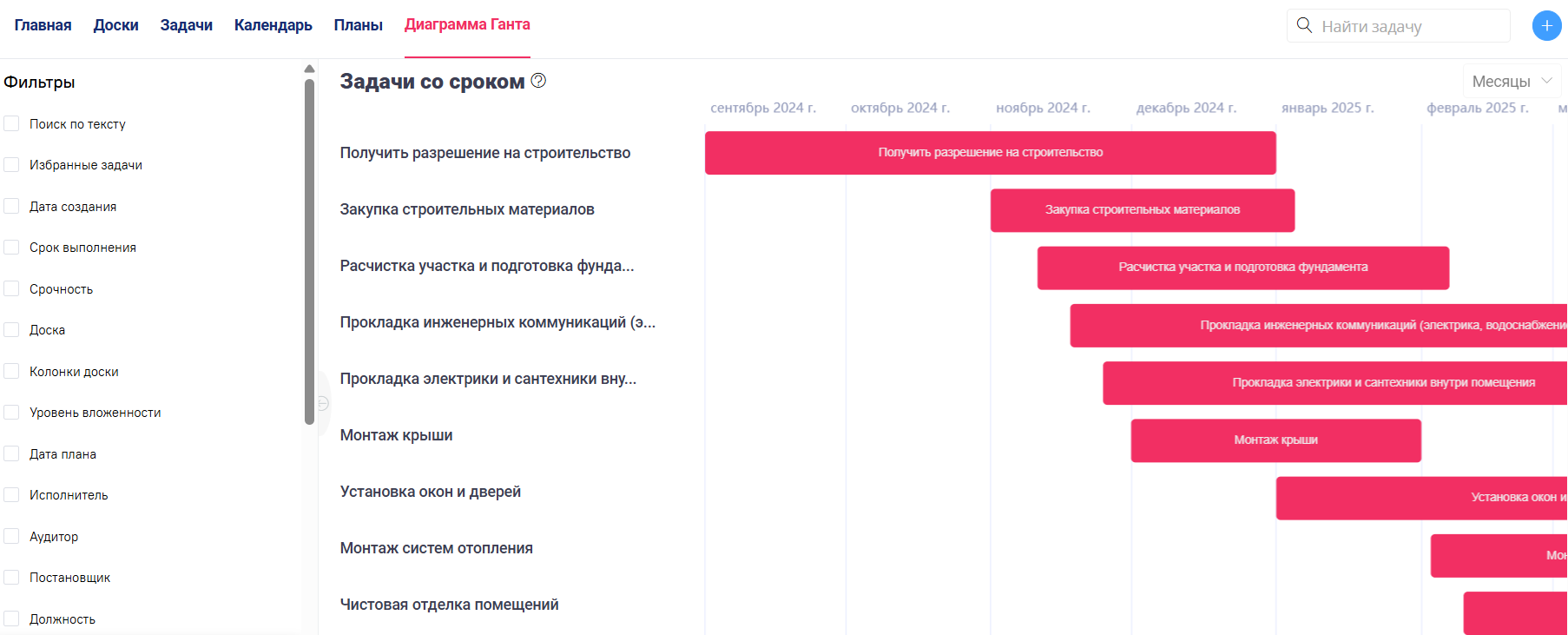Click the search magnifier icon
1568x635 pixels.
point(1304,25)
